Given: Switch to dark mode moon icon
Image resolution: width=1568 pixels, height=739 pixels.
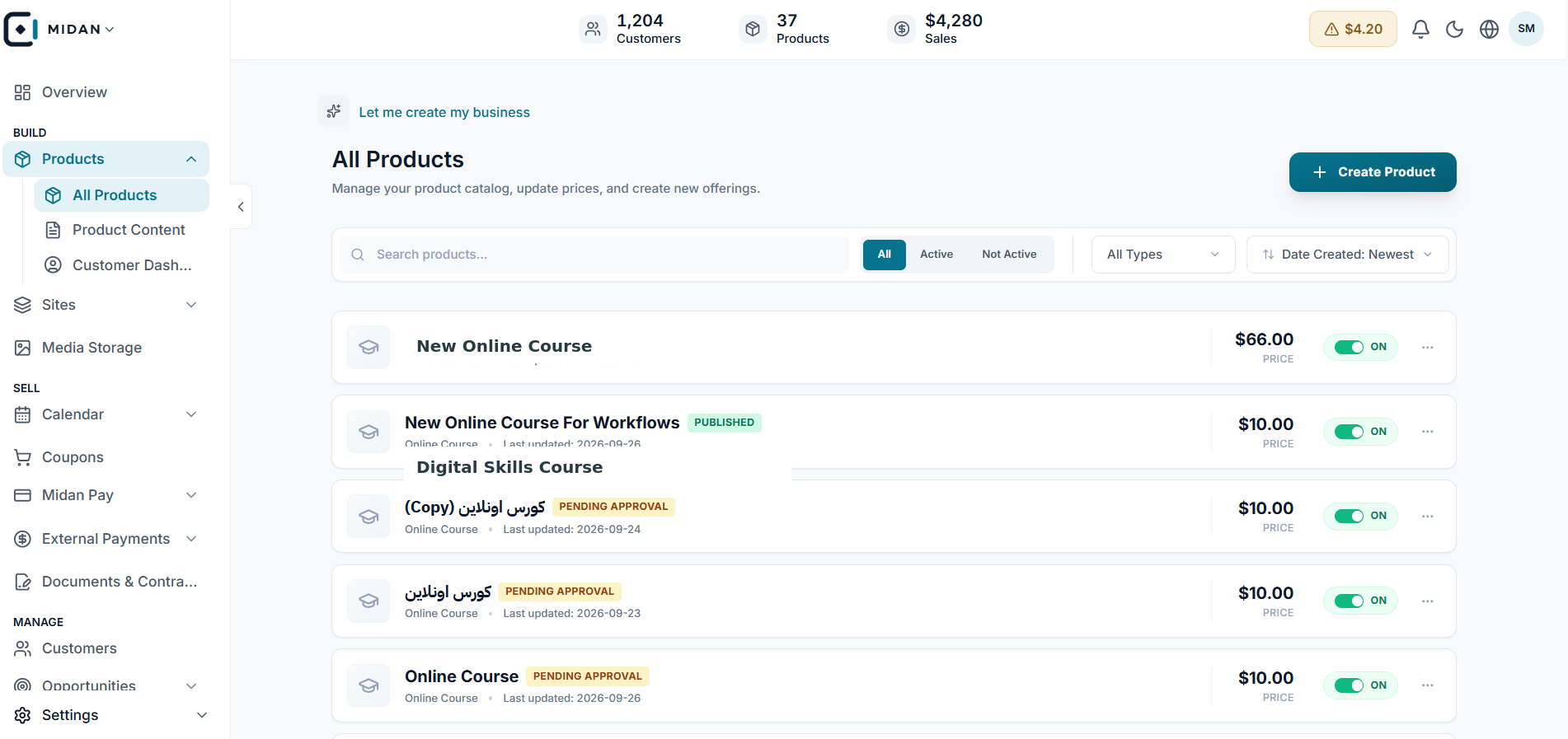Looking at the screenshot, I should click(x=1455, y=30).
